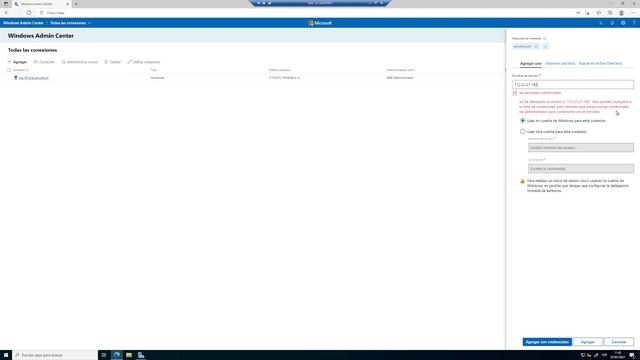Screen dimensions: 640x360
Task: Click the plus button to add tag
Action: (x=546, y=47)
